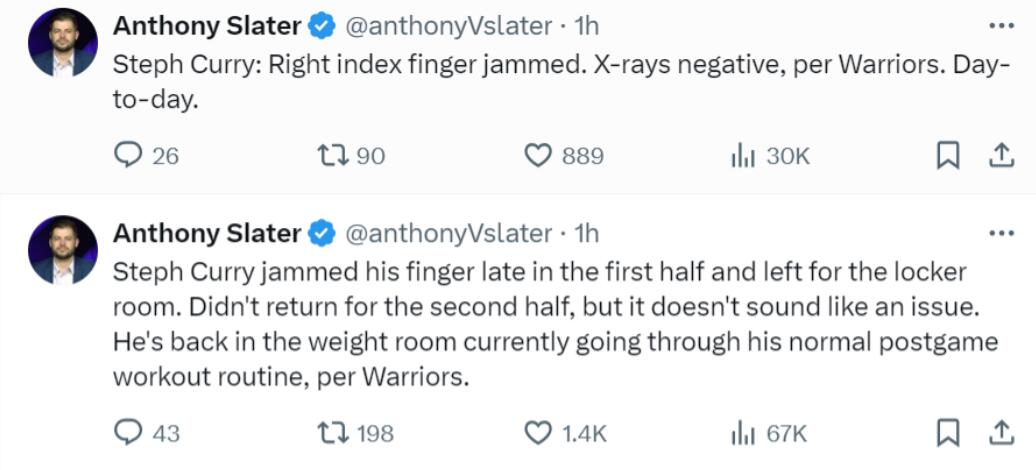Open the second tweet's 1h timestamp
The image size is (1036, 470).
click(x=584, y=234)
